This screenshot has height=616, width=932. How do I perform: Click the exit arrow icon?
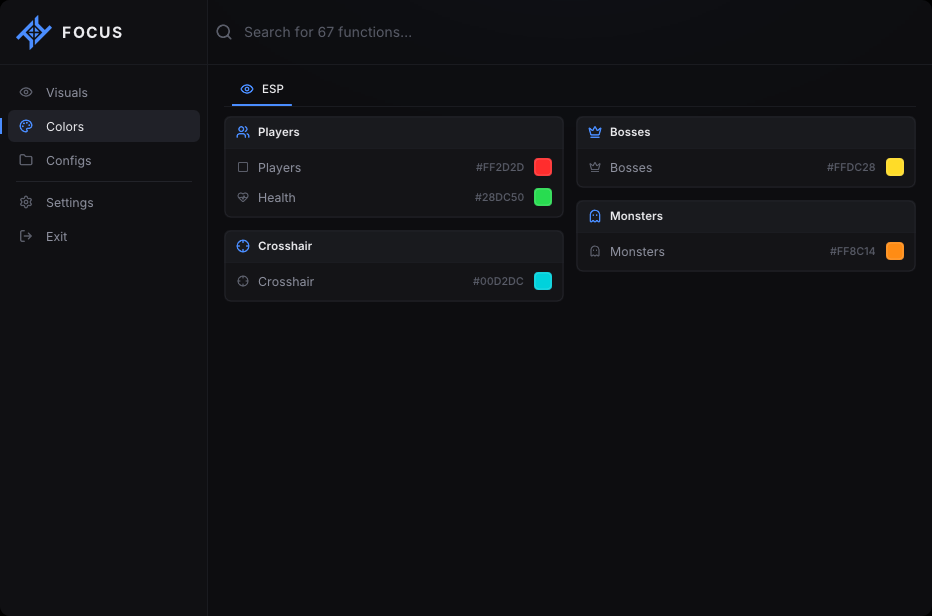[26, 236]
